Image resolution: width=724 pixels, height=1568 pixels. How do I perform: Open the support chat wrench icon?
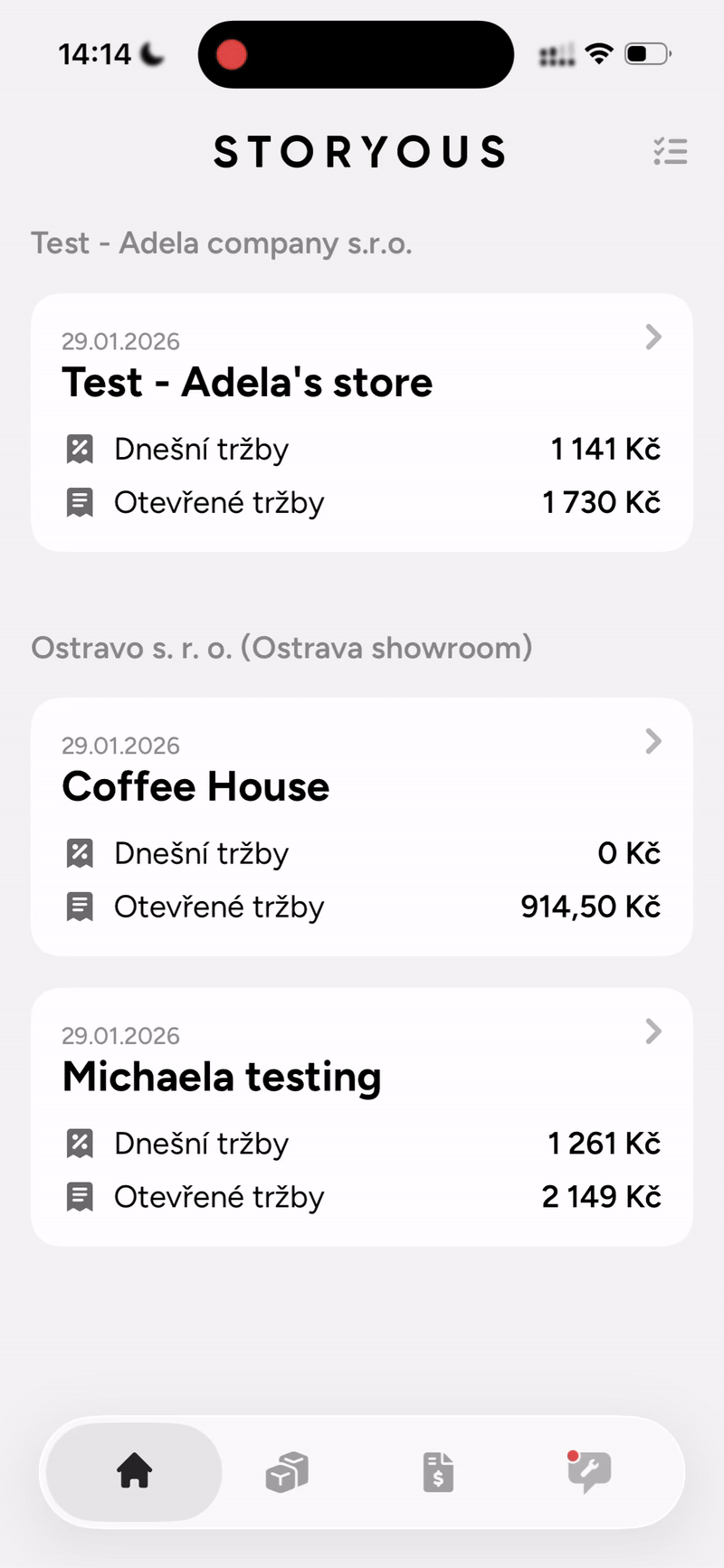tap(589, 1472)
